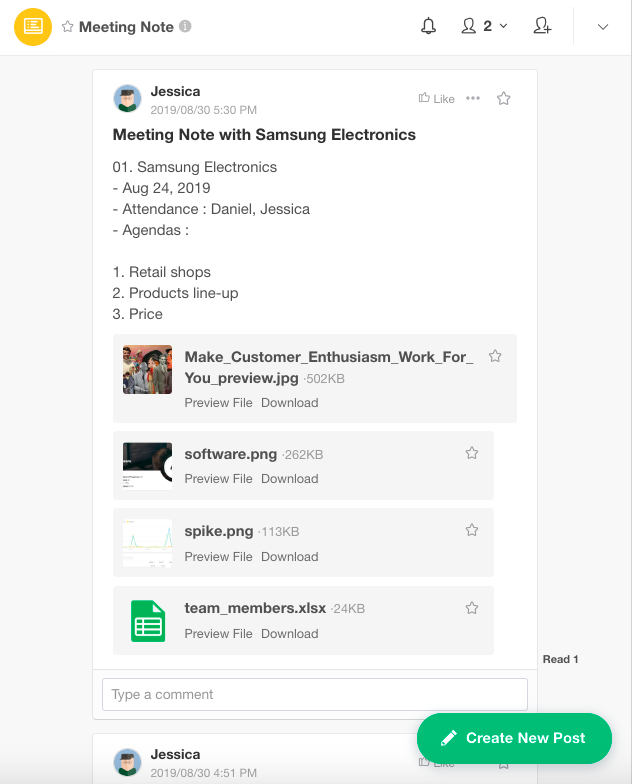Open notifications bell in header
This screenshot has height=784, width=632.
pyautogui.click(x=429, y=27)
